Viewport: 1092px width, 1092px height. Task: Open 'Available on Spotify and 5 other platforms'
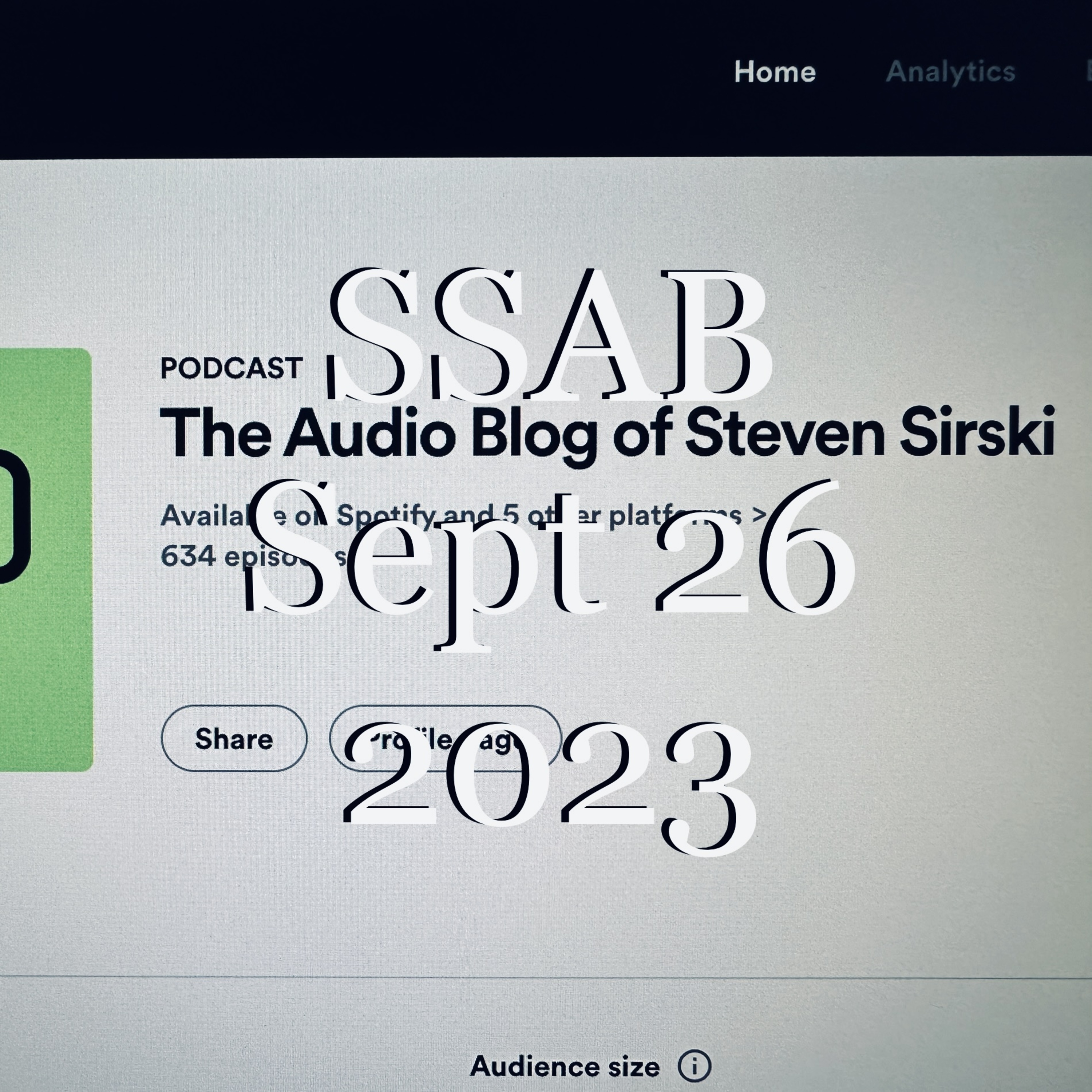463,515
